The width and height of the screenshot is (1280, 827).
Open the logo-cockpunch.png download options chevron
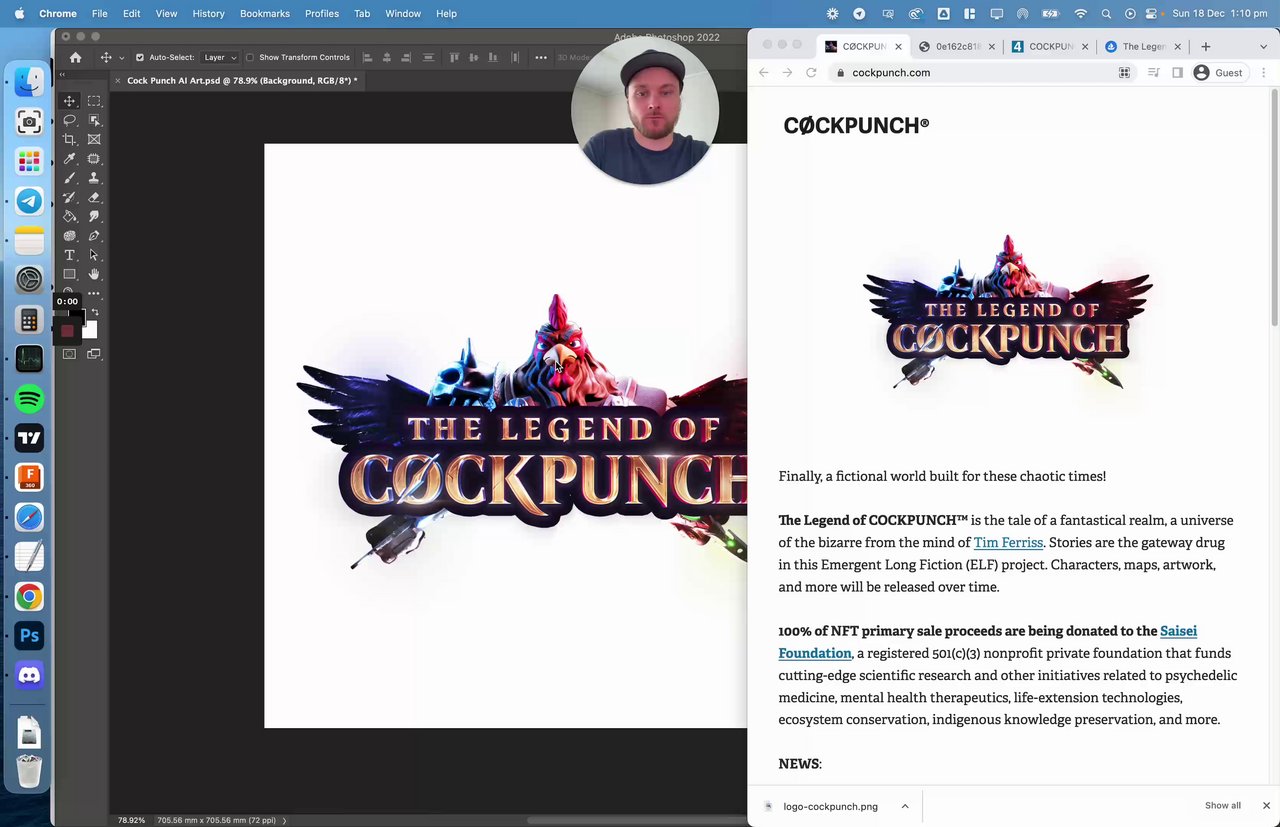(x=905, y=806)
